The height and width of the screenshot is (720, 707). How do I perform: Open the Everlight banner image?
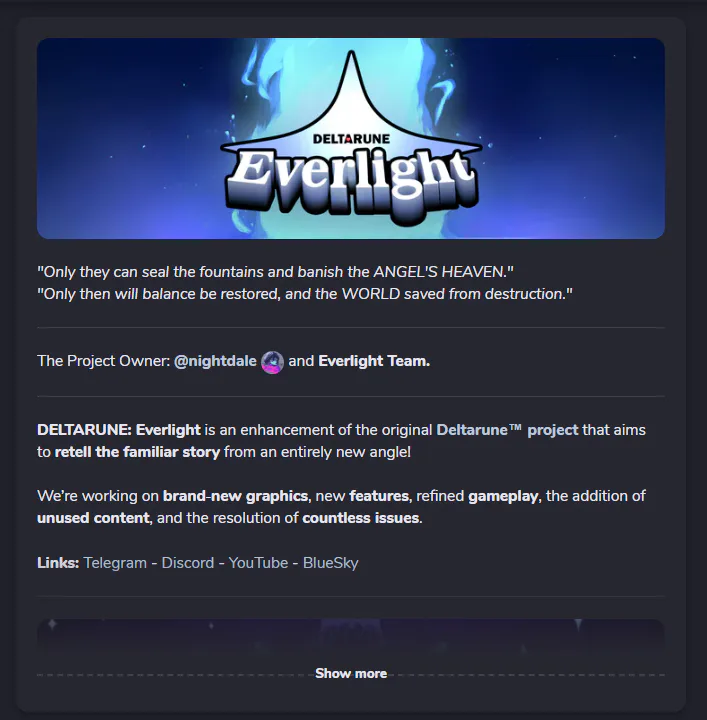351,138
